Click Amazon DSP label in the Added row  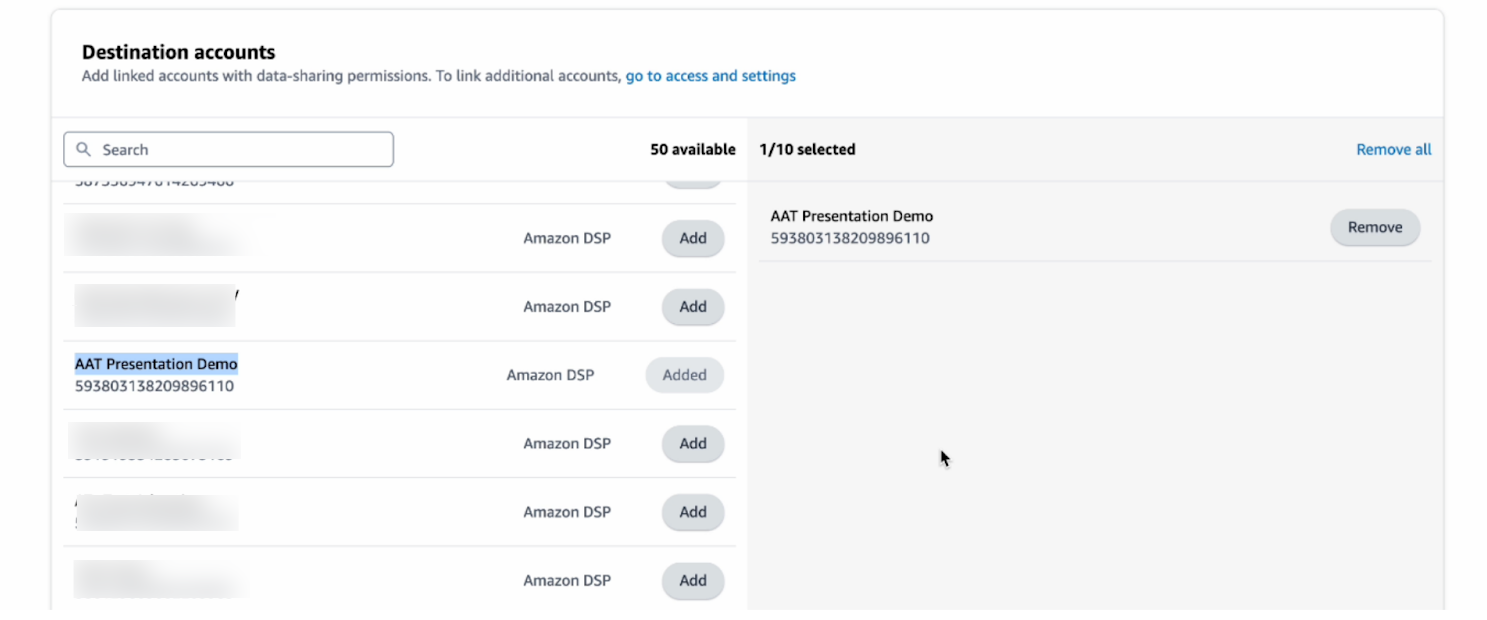click(x=550, y=375)
